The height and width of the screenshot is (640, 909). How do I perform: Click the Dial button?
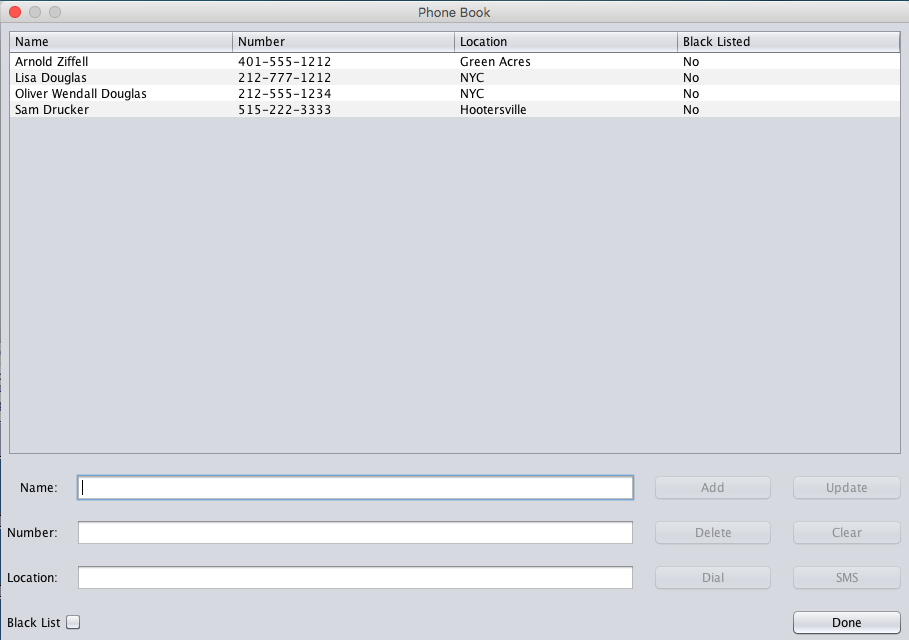(712, 577)
